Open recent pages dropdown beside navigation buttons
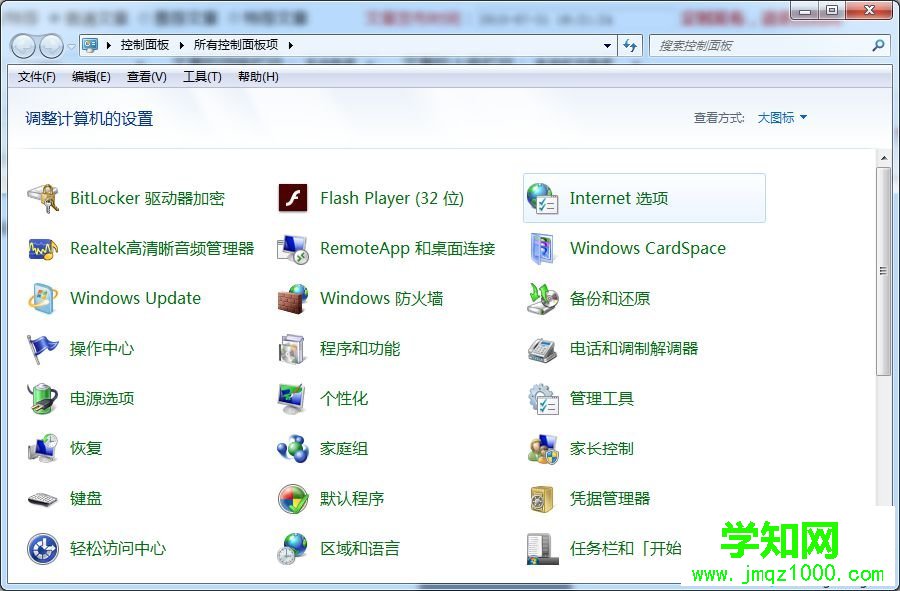 [71, 46]
